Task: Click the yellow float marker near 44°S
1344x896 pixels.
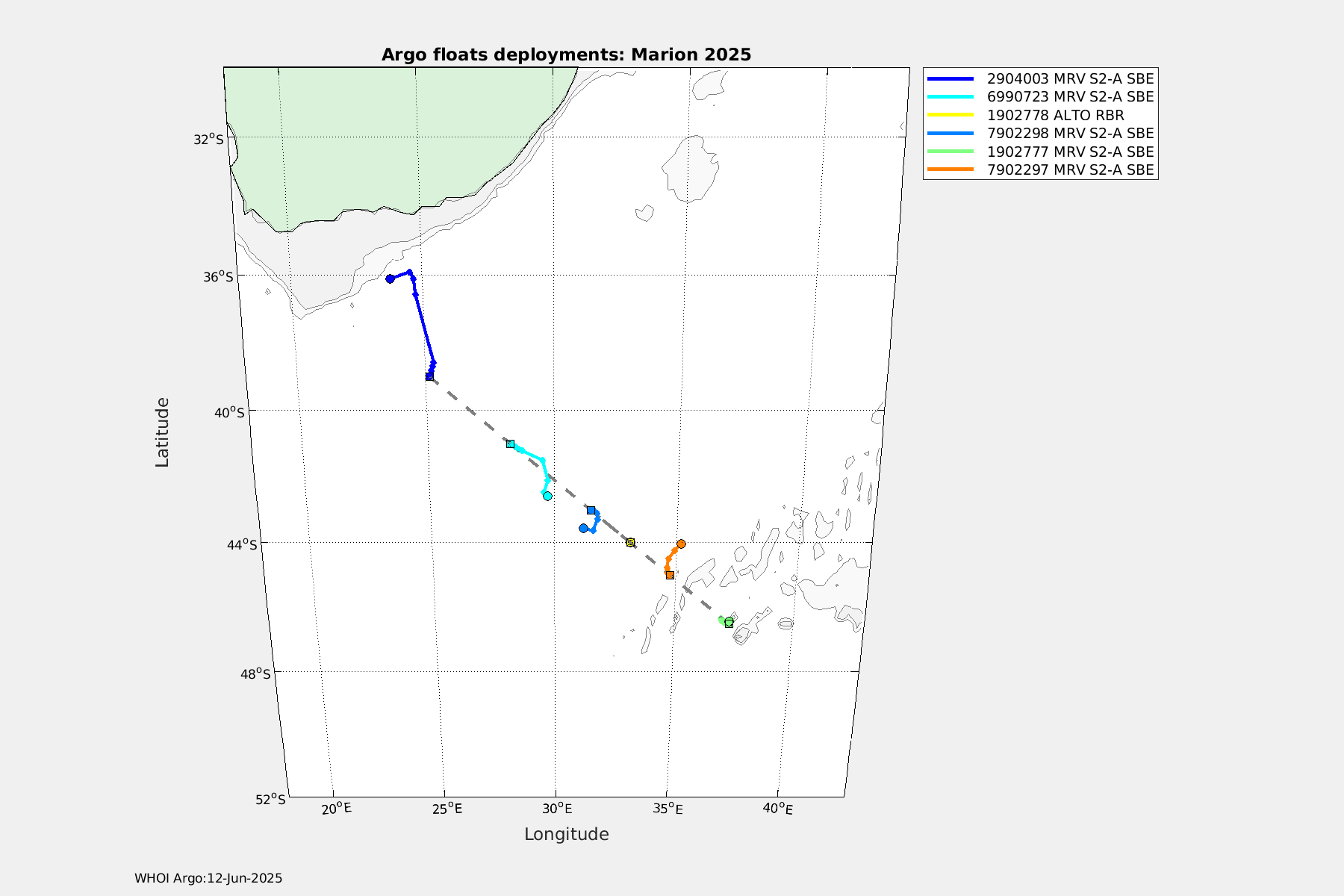Action: coord(631,542)
